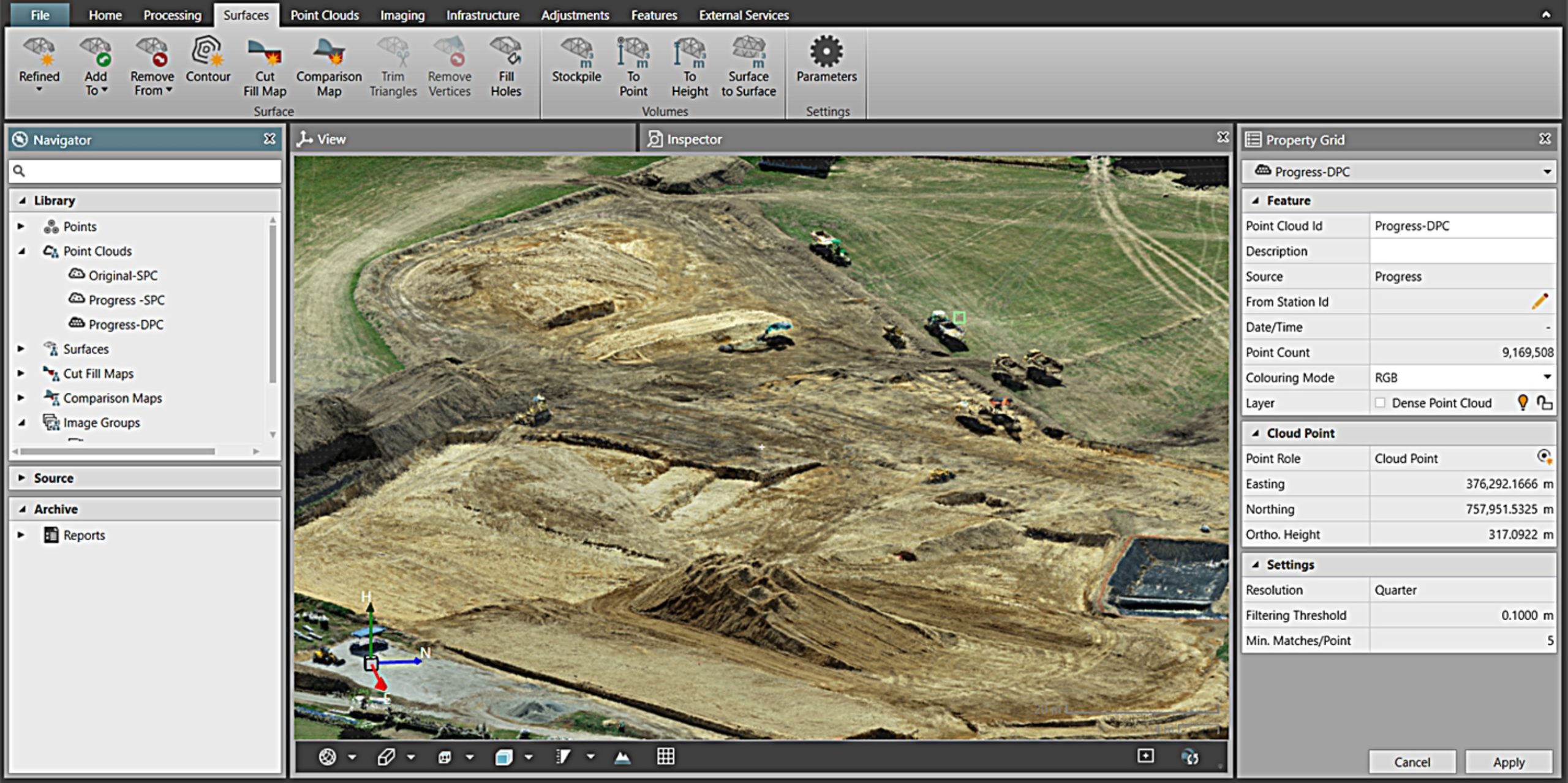Toggle the grid icon in view toolbar

(x=666, y=757)
